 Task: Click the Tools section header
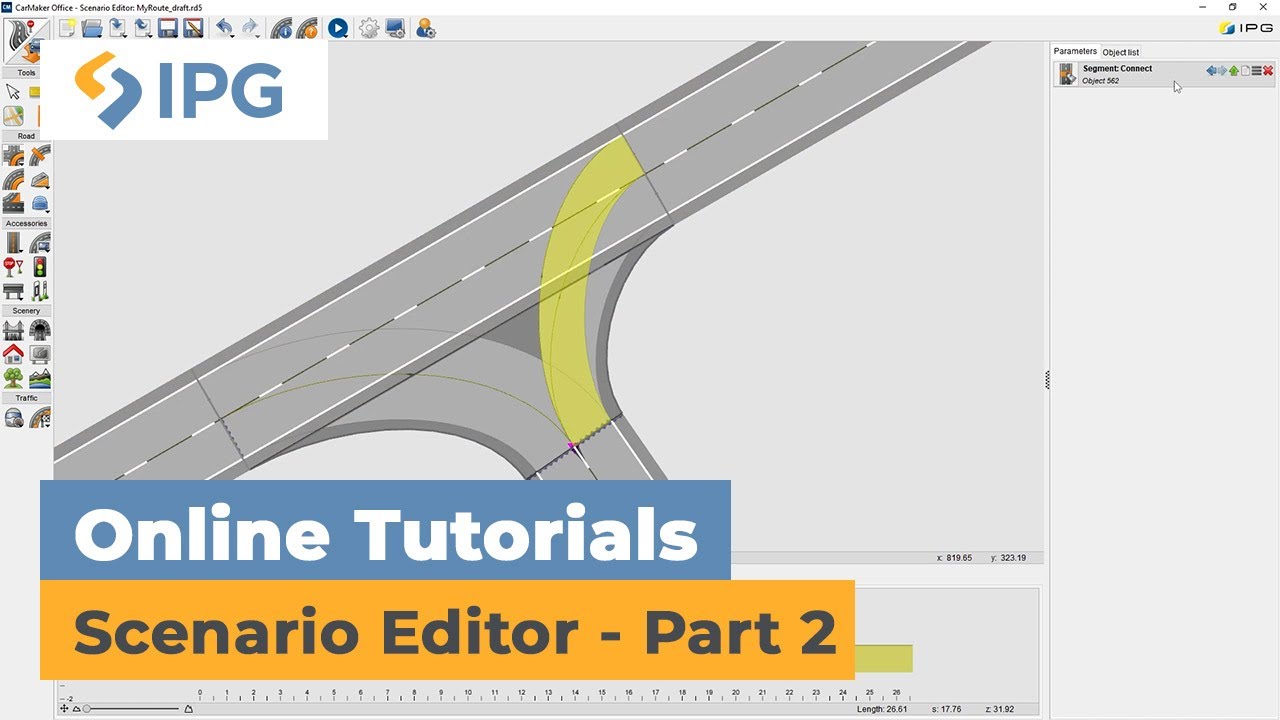pos(26,73)
